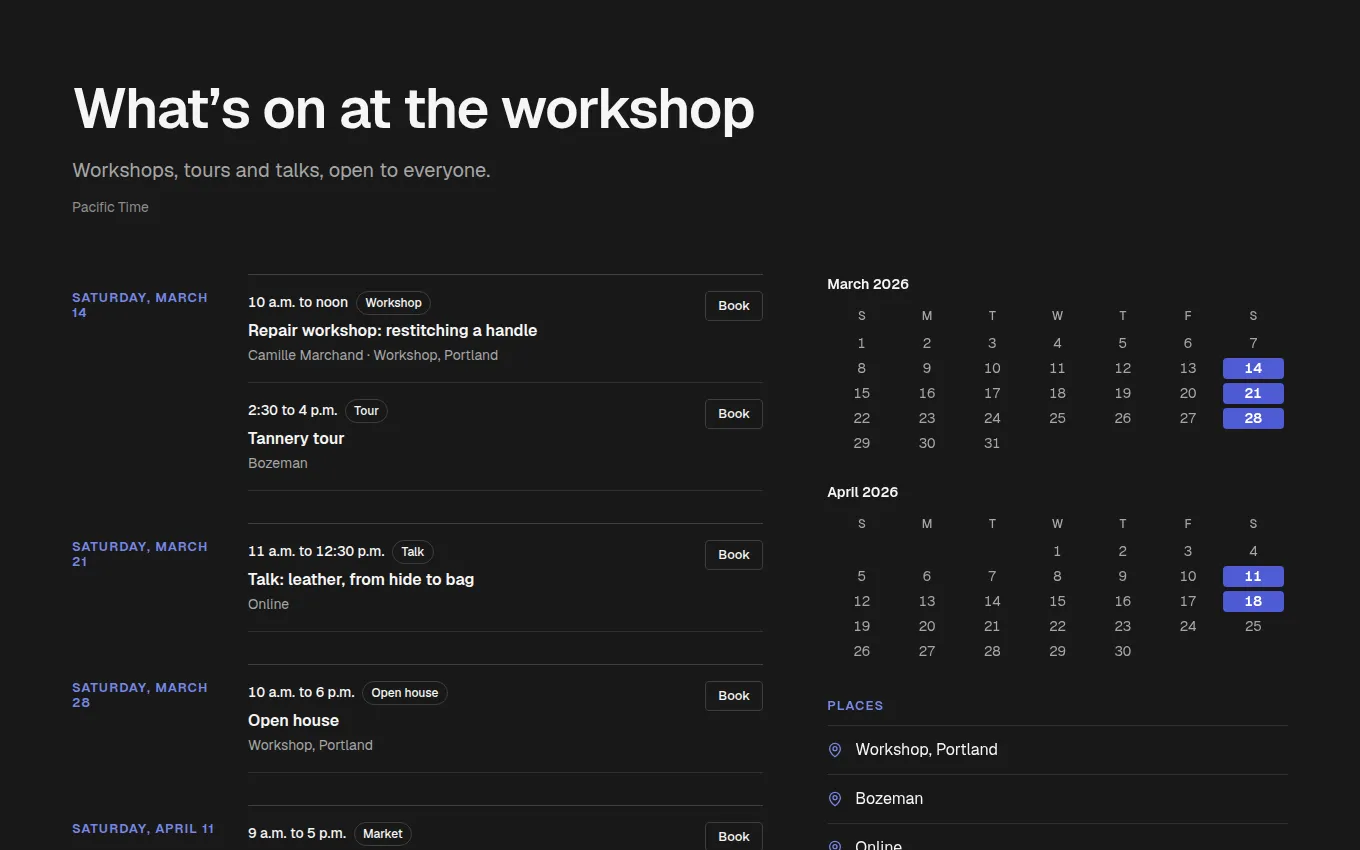Book the Repair workshop: restitching a handle event
The height and width of the screenshot is (850, 1360).
[x=734, y=306]
